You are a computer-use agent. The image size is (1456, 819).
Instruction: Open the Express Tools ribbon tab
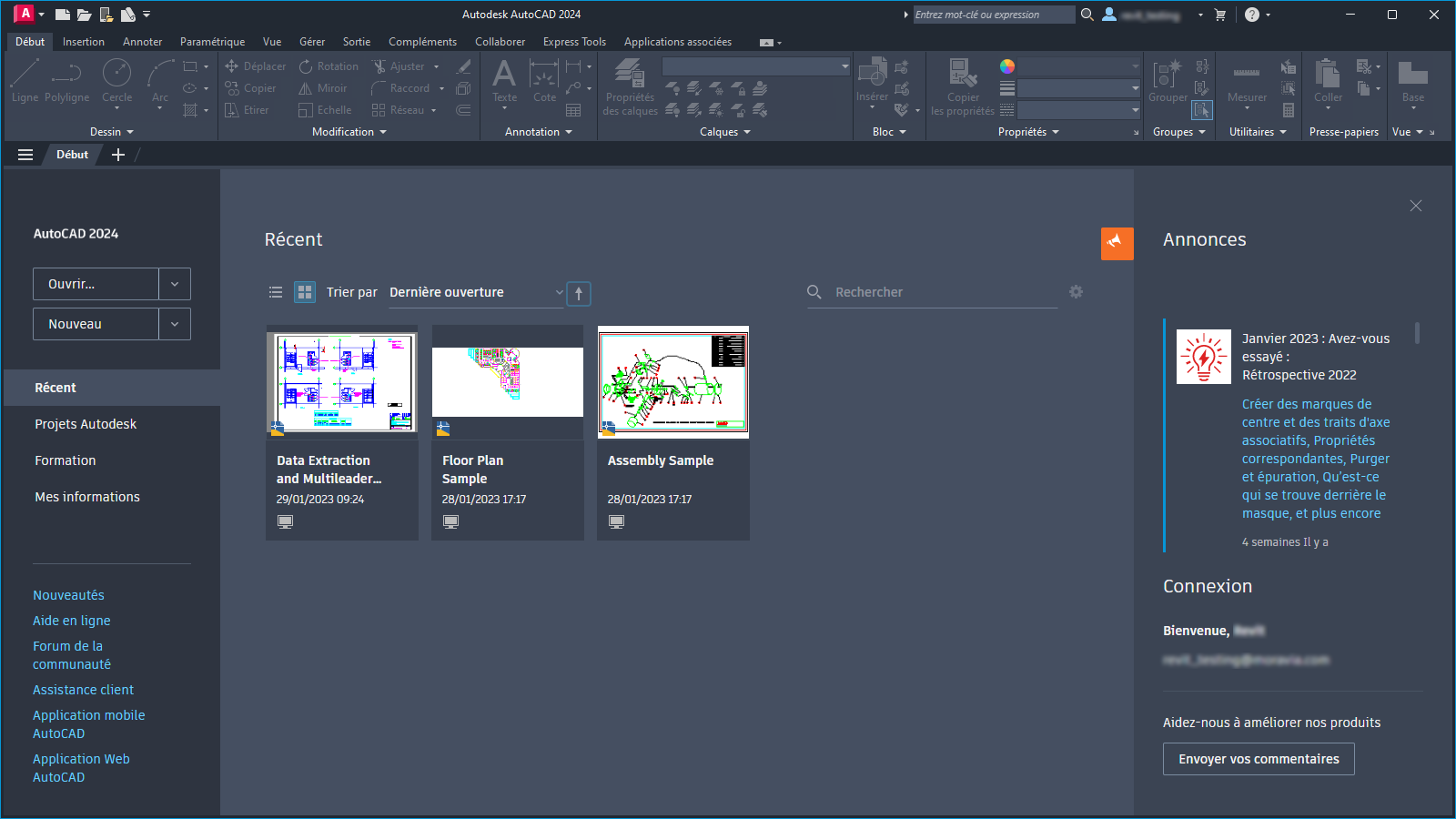(x=574, y=41)
